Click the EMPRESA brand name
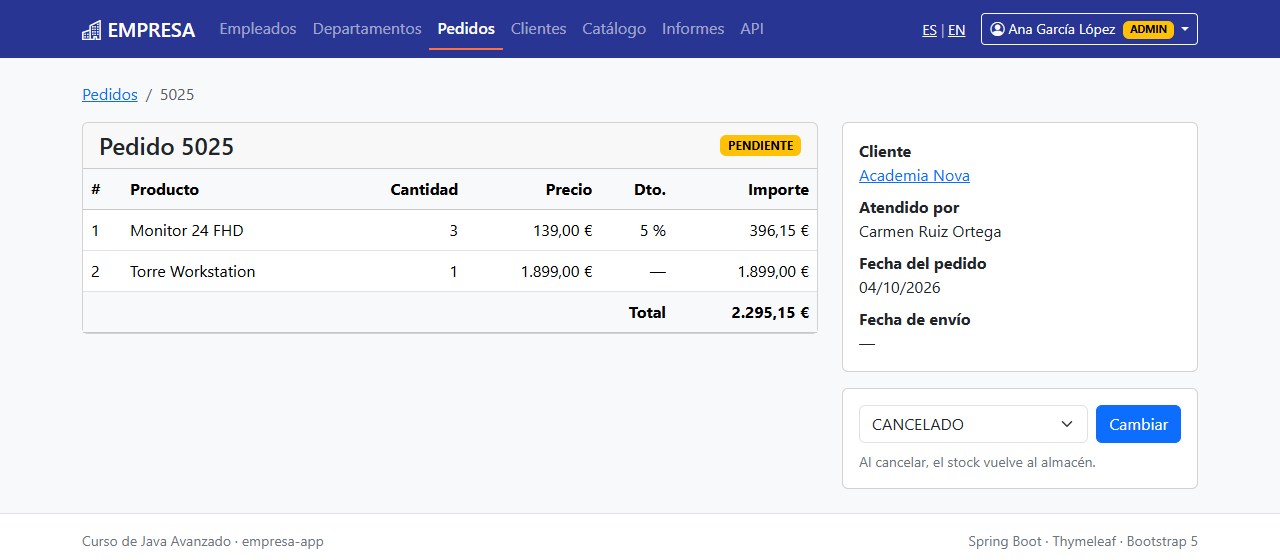The image size is (1280, 560). point(151,30)
